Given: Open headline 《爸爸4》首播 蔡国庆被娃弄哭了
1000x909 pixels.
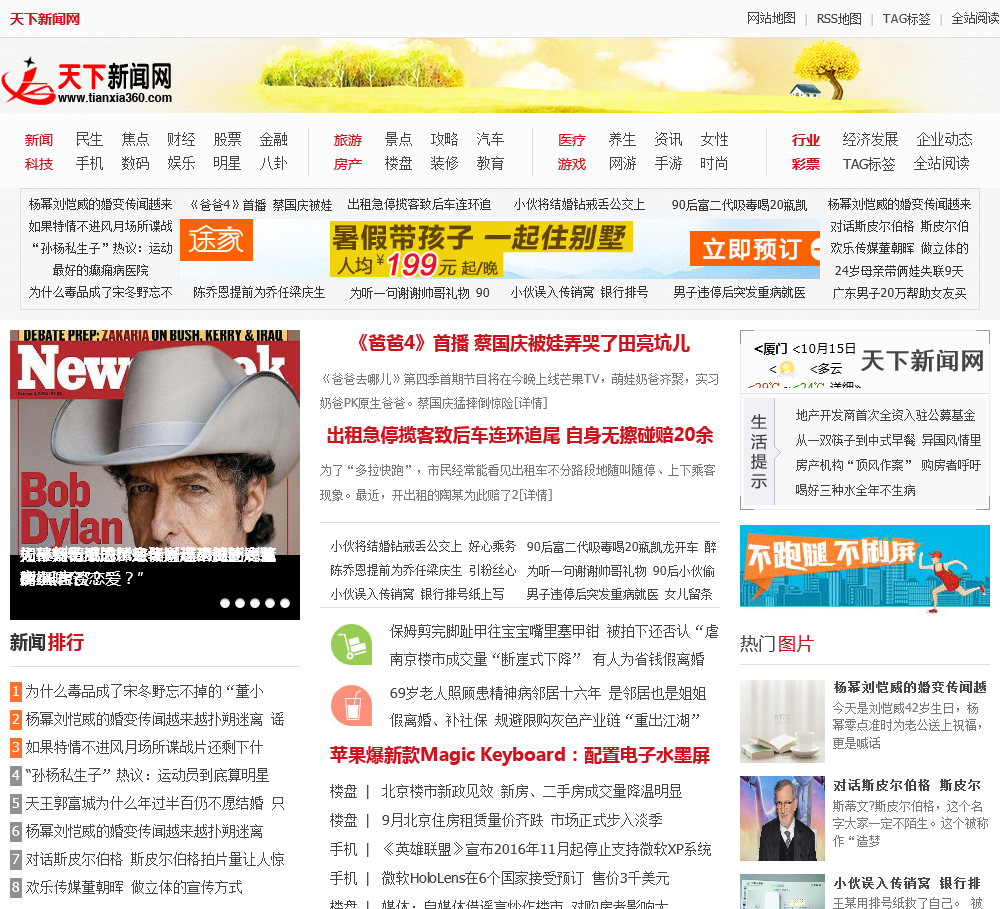Looking at the screenshot, I should tap(522, 343).
